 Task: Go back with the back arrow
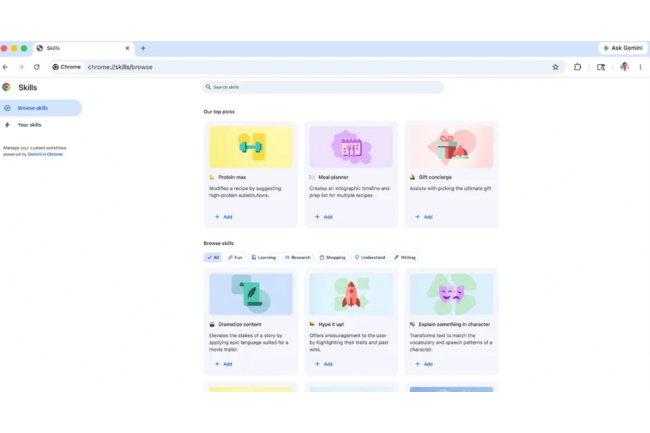6,67
